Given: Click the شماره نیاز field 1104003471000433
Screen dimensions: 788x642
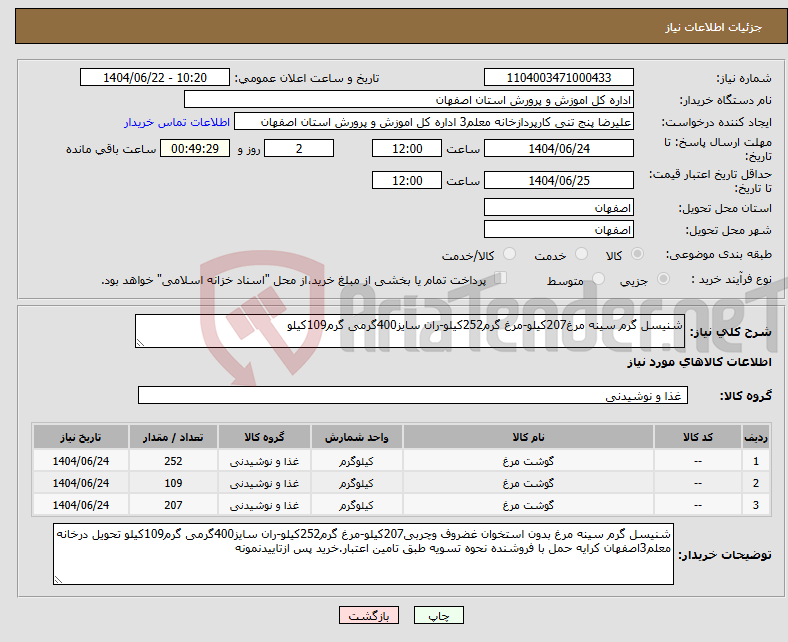Looking at the screenshot, I should tap(558, 77).
